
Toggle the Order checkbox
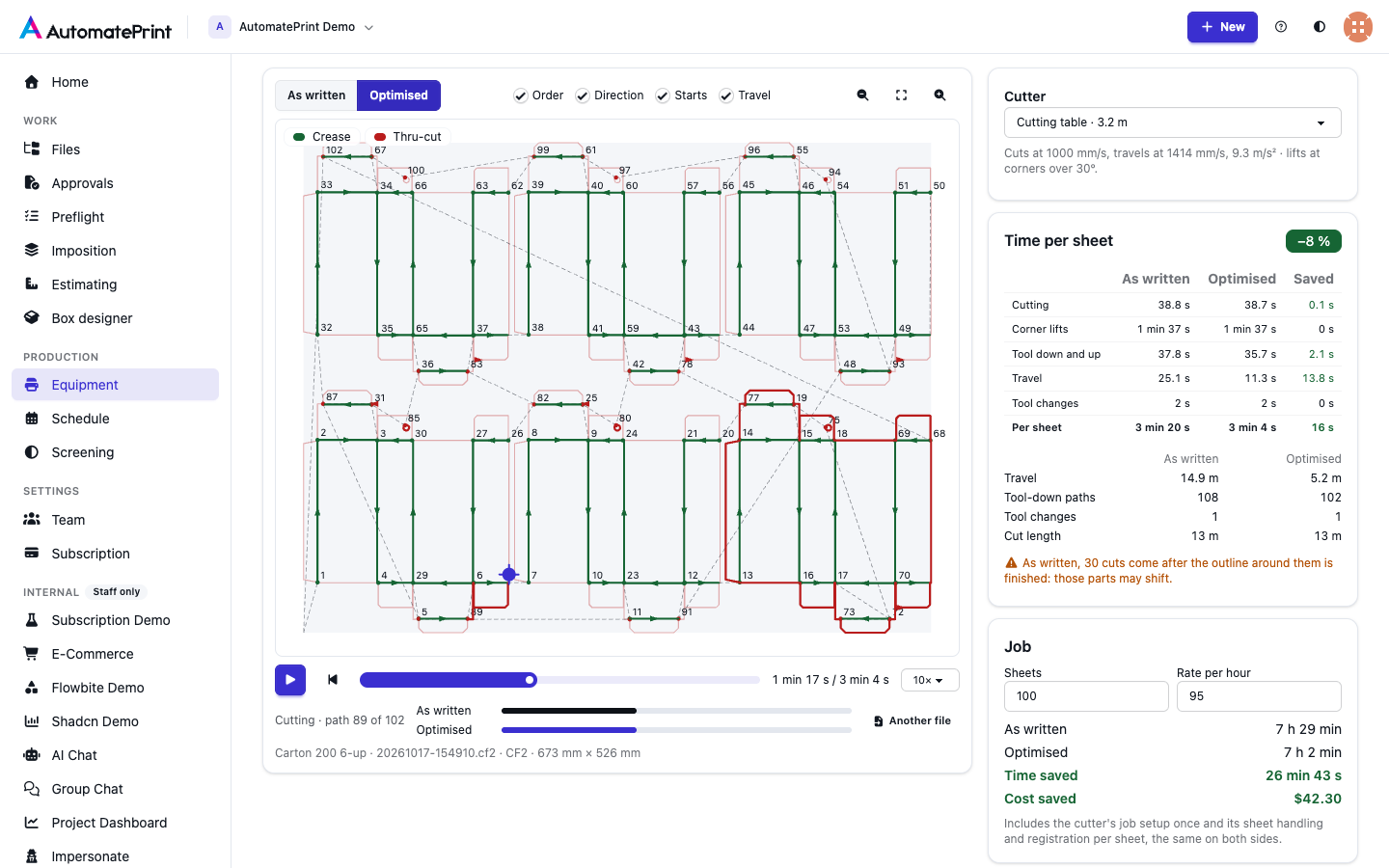point(521,95)
